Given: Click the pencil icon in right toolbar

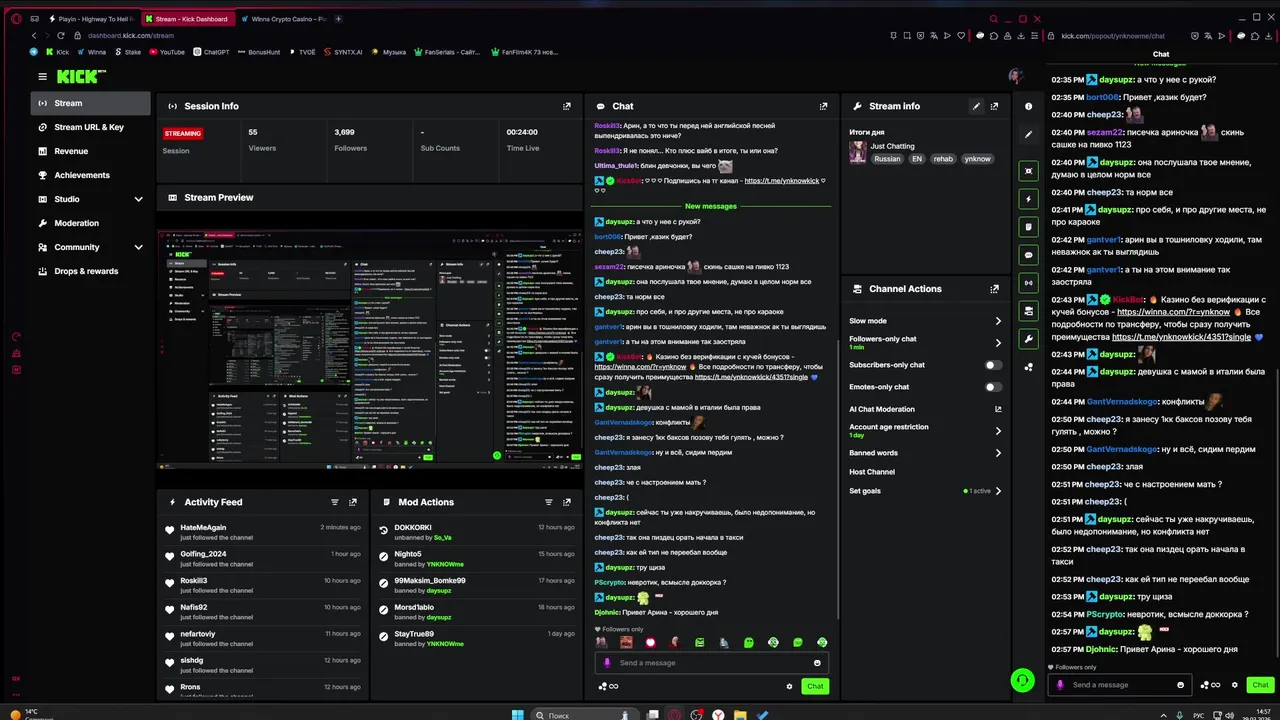Looking at the screenshot, I should [1028, 134].
